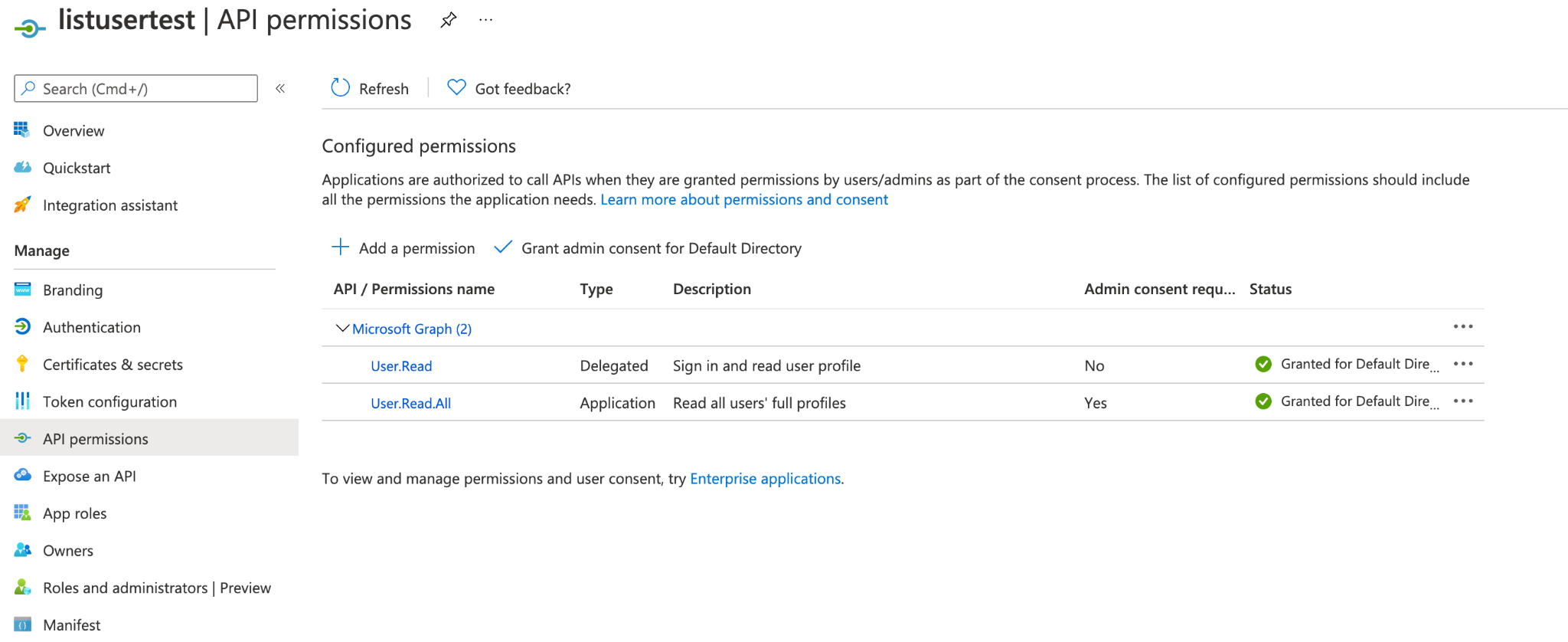The image size is (1568, 642).
Task: Go to Authentication in the Manage menu
Action: (x=91, y=327)
